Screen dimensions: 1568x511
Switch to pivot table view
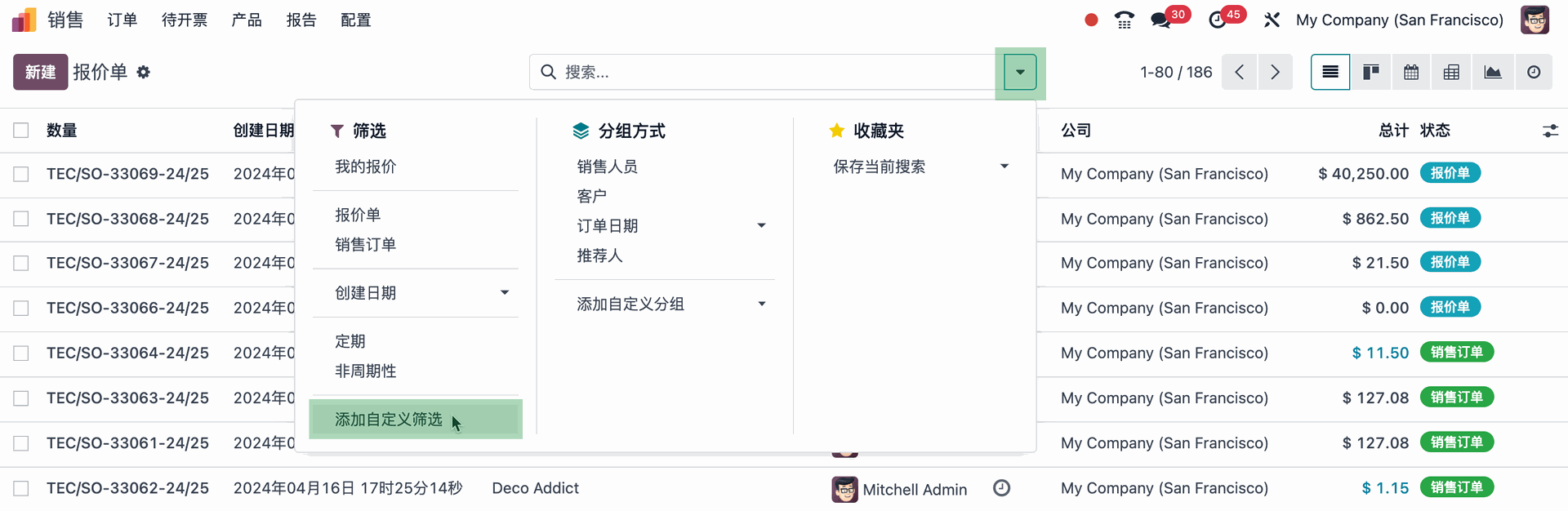1451,73
